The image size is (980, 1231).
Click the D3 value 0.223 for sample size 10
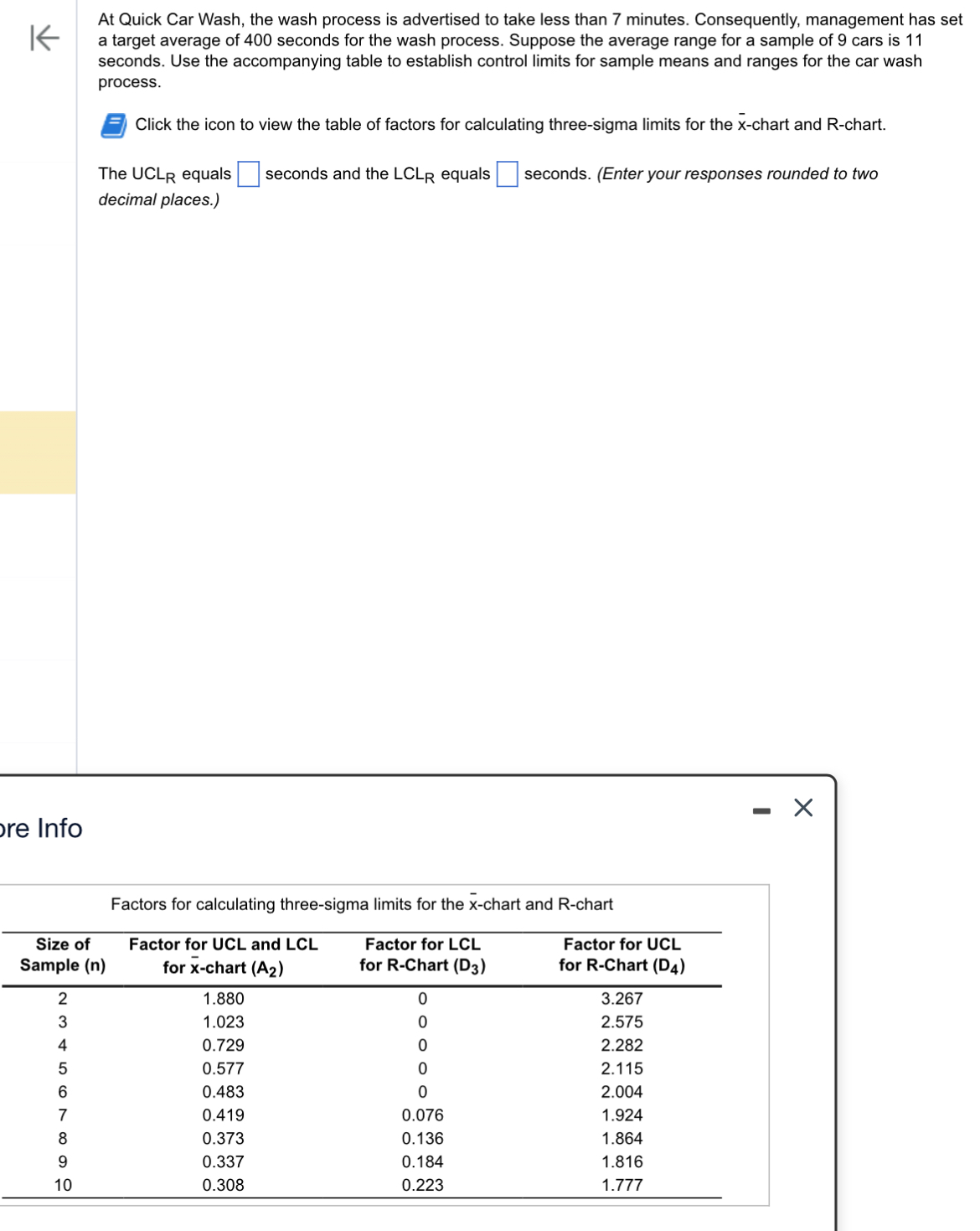coord(424,1184)
